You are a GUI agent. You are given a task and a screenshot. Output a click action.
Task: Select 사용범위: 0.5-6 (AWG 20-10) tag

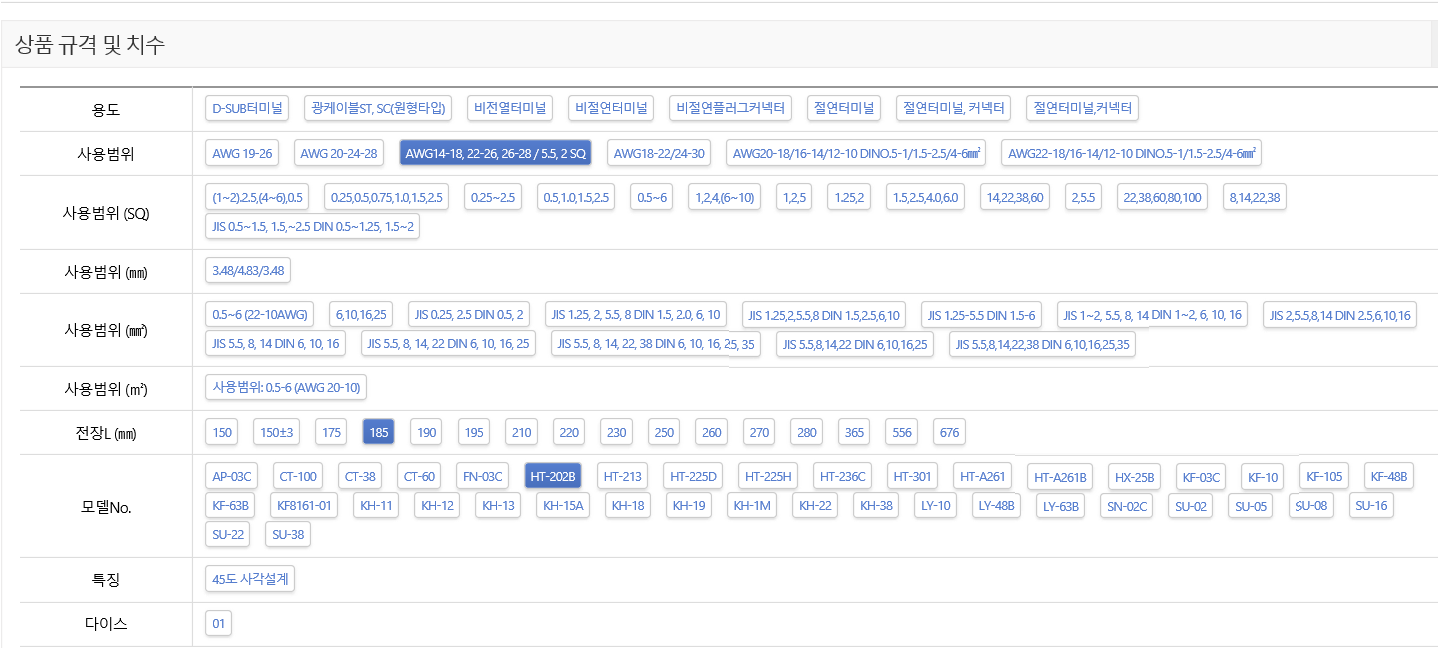pyautogui.click(x=287, y=387)
